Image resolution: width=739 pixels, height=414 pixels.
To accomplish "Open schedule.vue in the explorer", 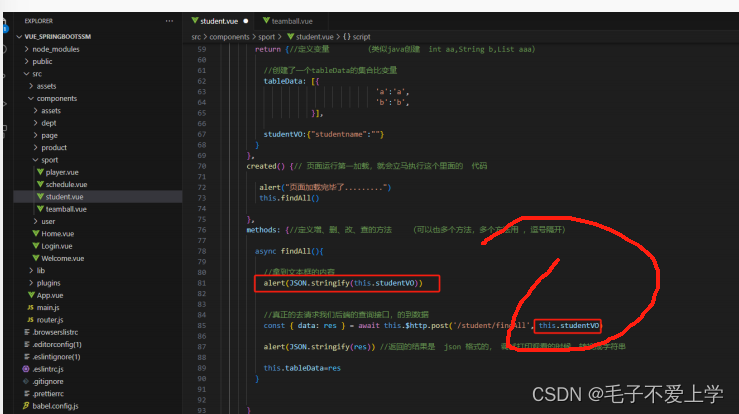I will click(x=66, y=184).
